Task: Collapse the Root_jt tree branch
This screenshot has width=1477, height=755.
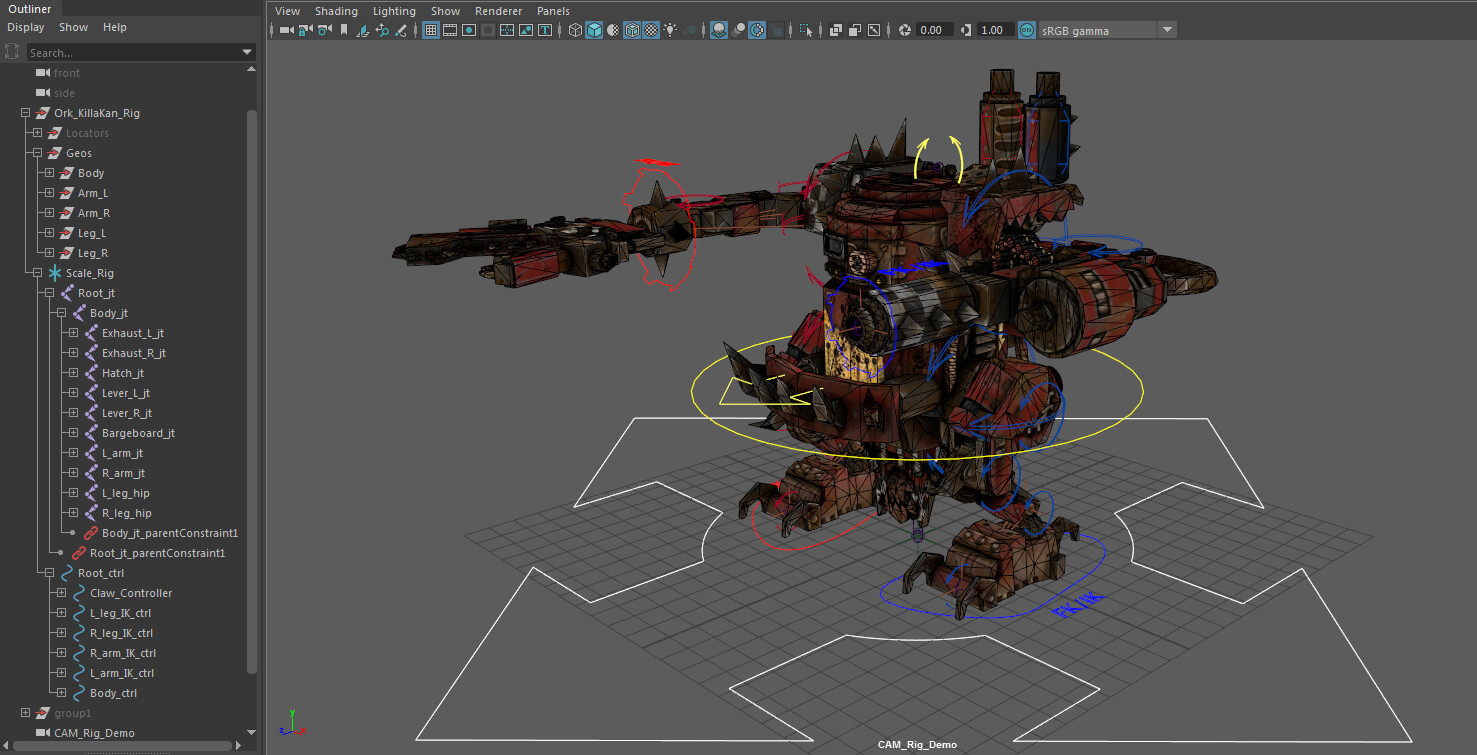Action: pos(47,292)
